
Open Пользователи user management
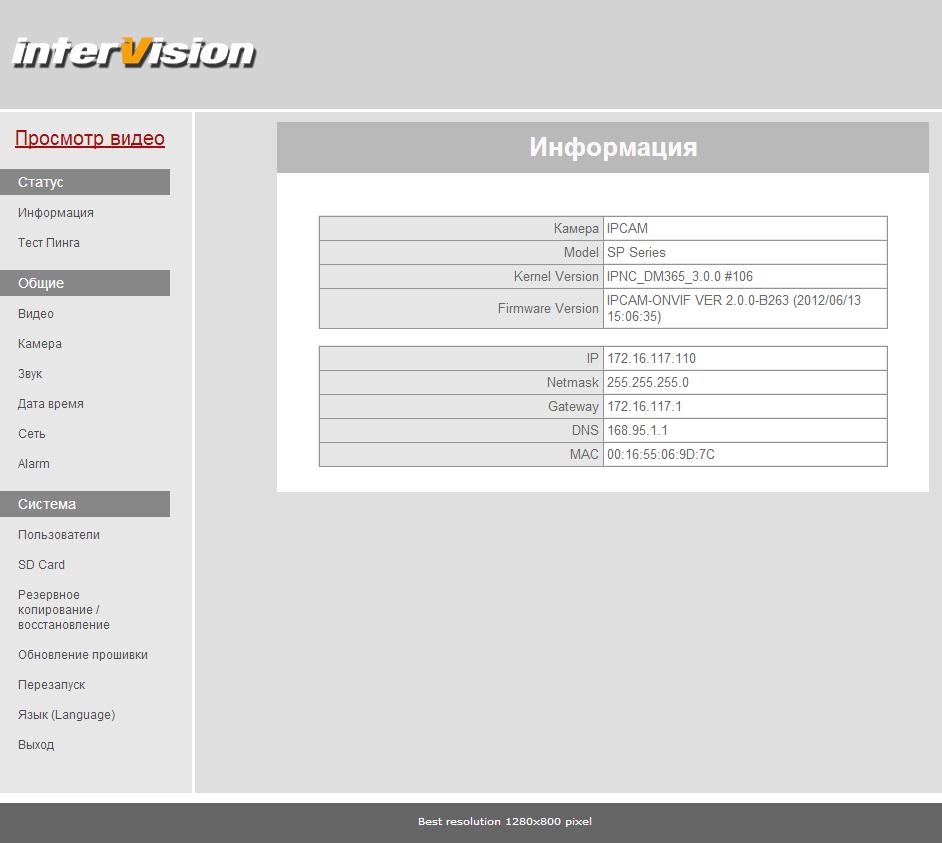pos(59,535)
